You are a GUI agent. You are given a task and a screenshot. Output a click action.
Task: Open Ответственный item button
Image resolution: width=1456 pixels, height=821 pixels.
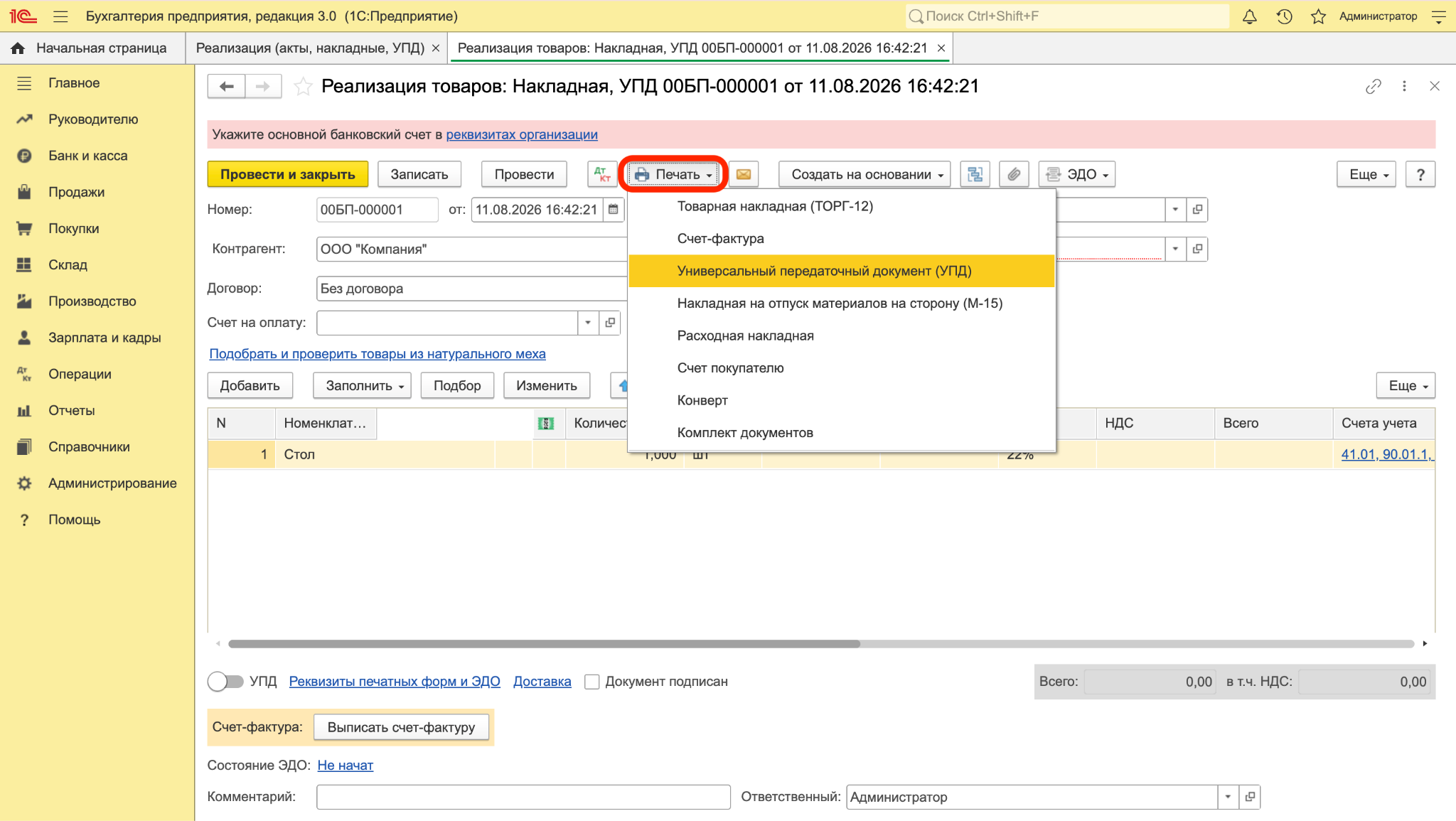pos(1250,797)
